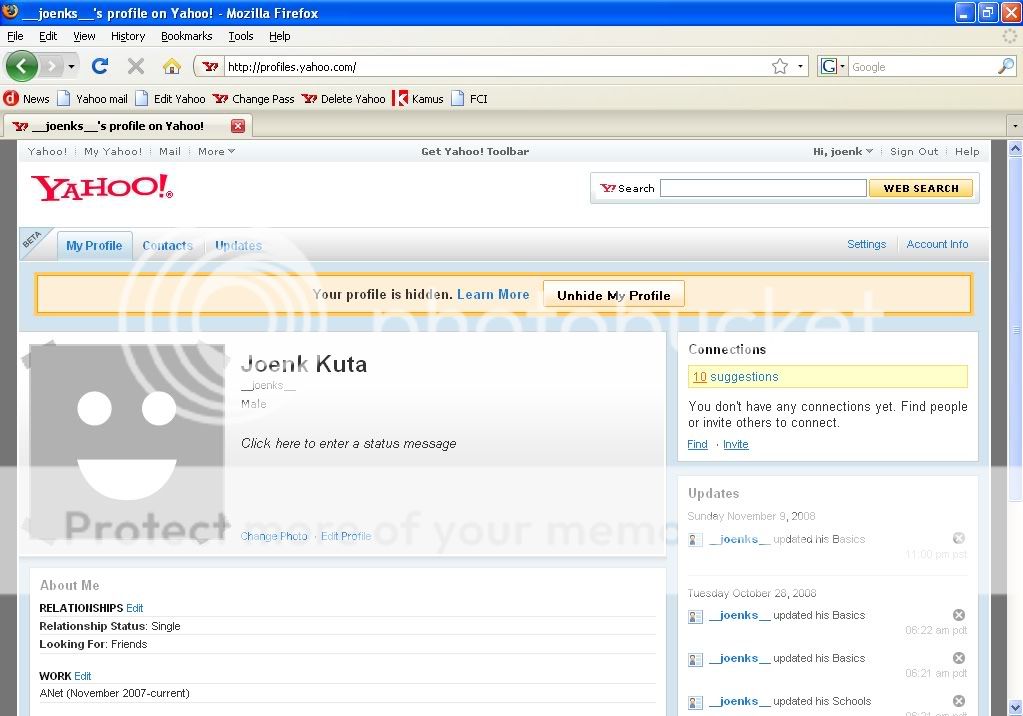
Task: Remove the Schools update entry
Action: [x=958, y=701]
